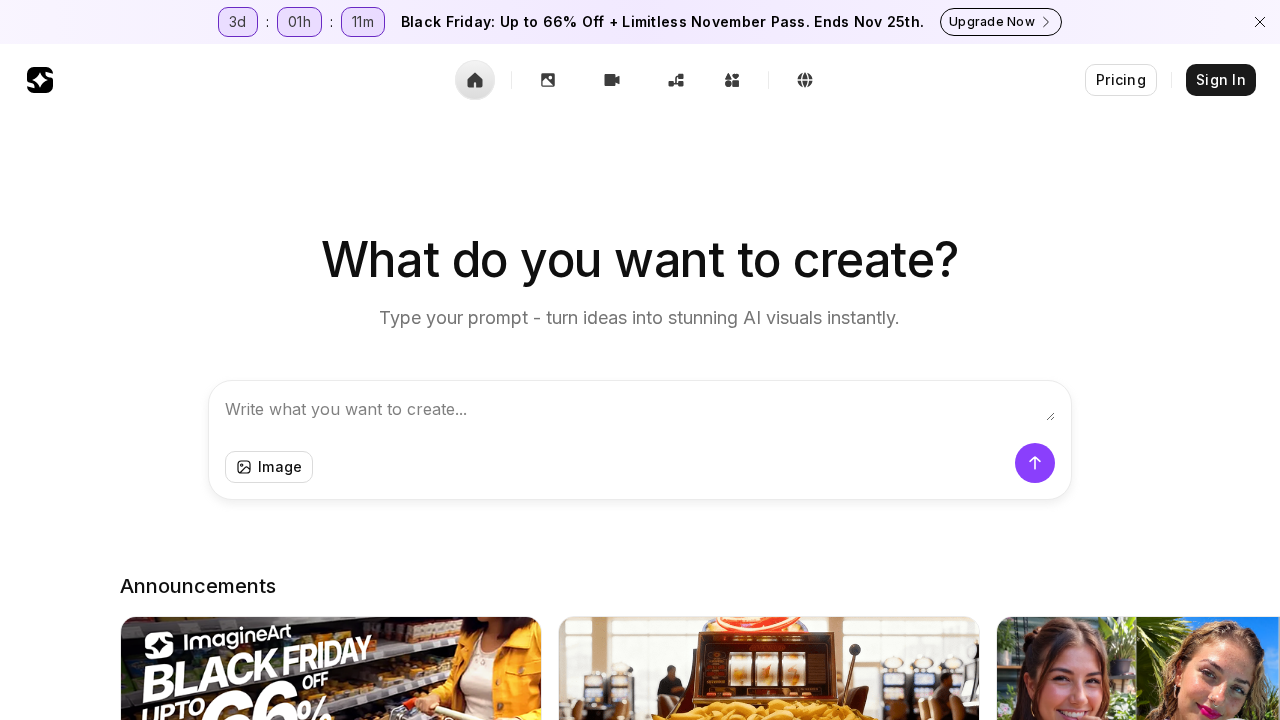Screen dimensions: 1280x720
Task: Close the Black Friday banner
Action: click(x=1260, y=22)
